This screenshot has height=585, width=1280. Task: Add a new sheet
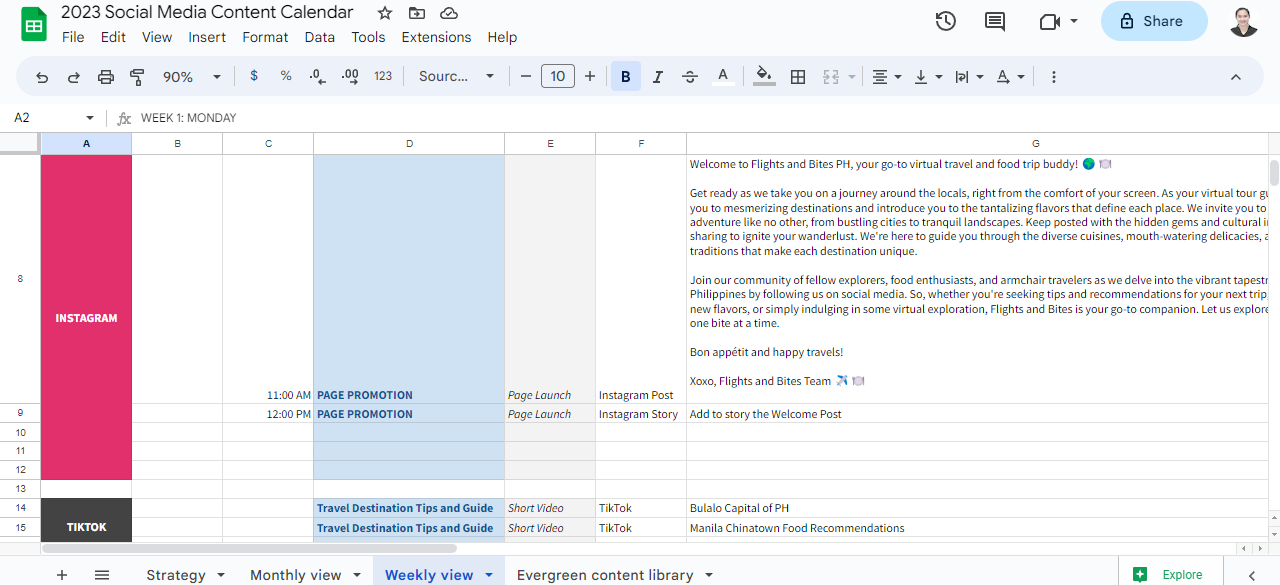[62, 574]
